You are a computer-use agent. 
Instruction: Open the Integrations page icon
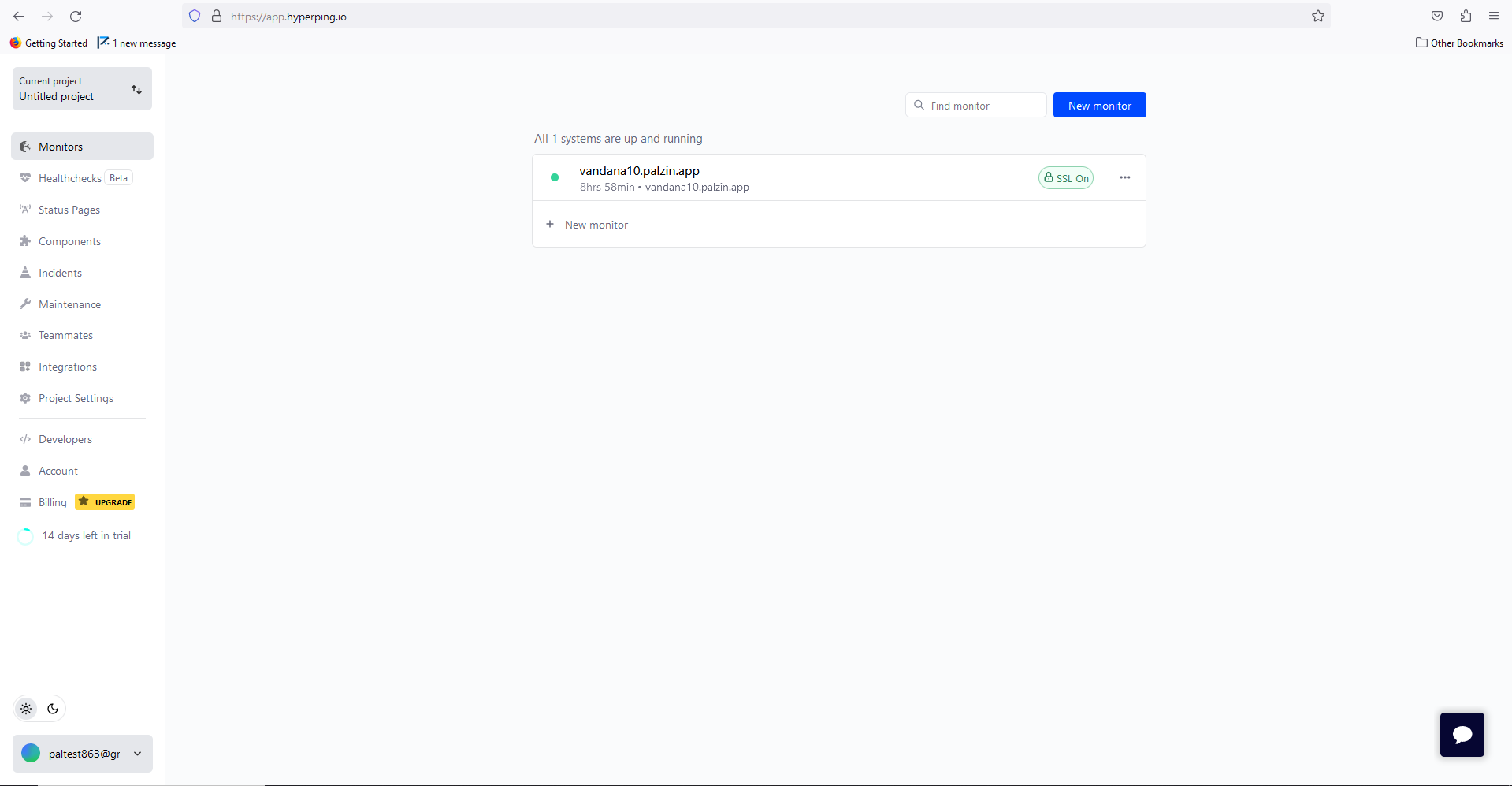(x=25, y=367)
